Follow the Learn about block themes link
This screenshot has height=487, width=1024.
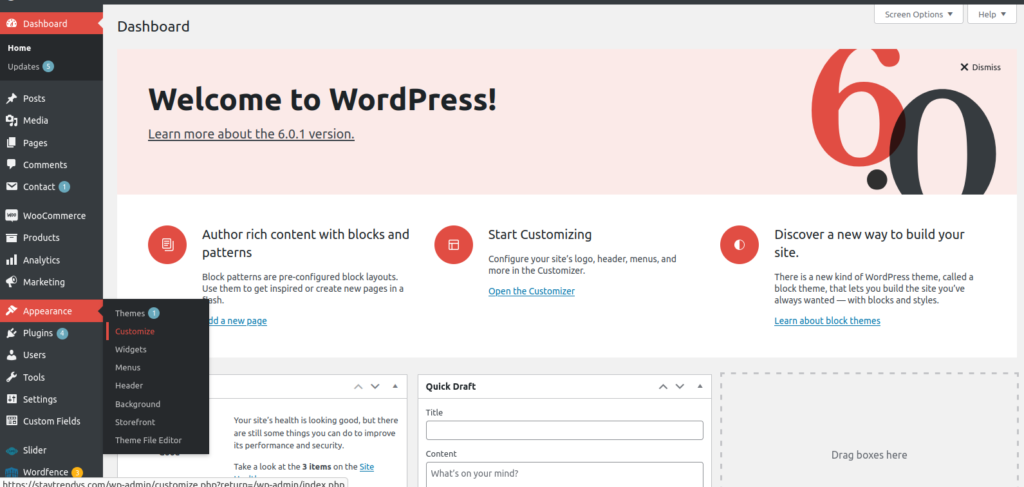(827, 321)
